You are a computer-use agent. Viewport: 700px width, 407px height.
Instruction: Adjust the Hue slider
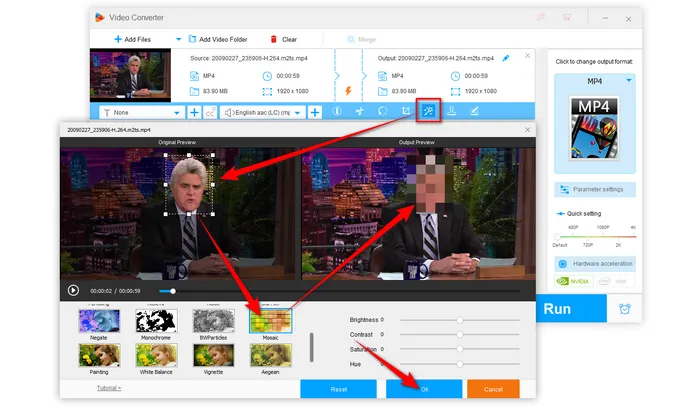459,364
